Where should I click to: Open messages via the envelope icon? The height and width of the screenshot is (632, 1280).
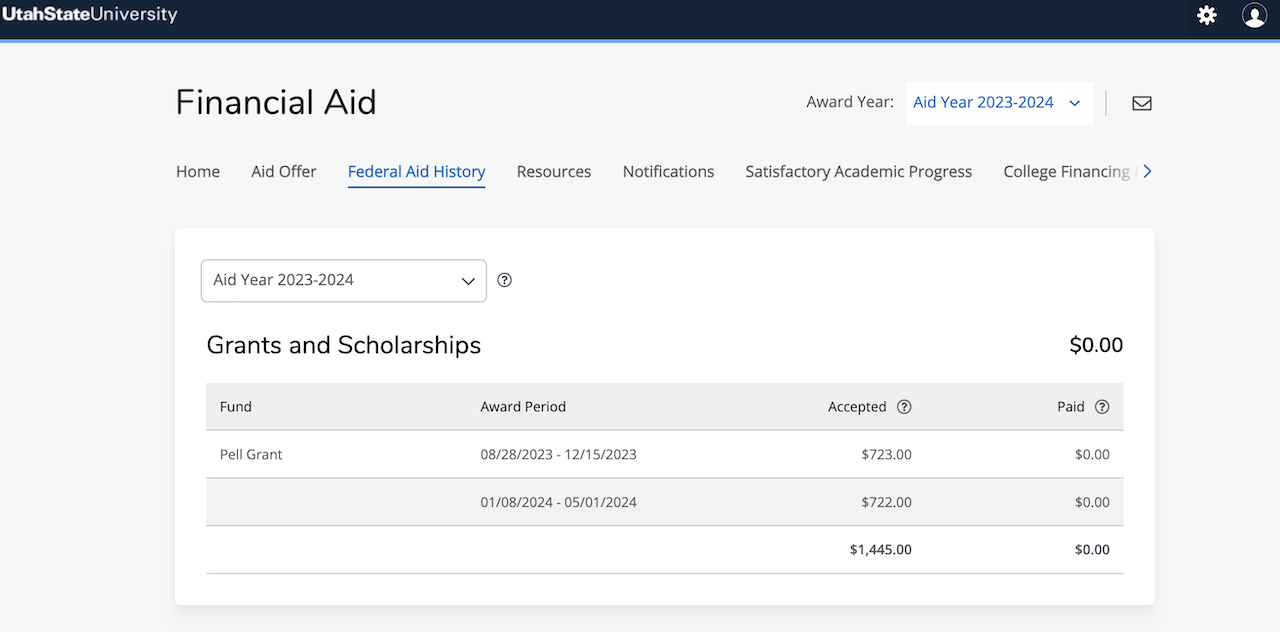[x=1141, y=102]
